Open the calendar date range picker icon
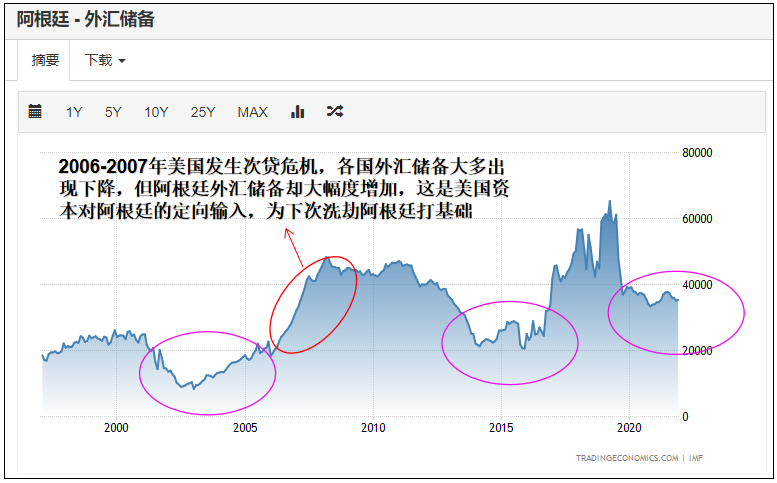This screenshot has height=483, width=777. (x=35, y=112)
